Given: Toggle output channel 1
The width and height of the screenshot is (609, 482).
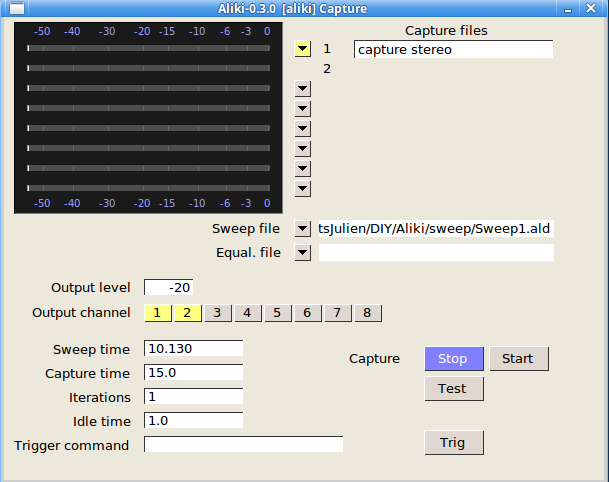Looking at the screenshot, I should click(x=157, y=313).
